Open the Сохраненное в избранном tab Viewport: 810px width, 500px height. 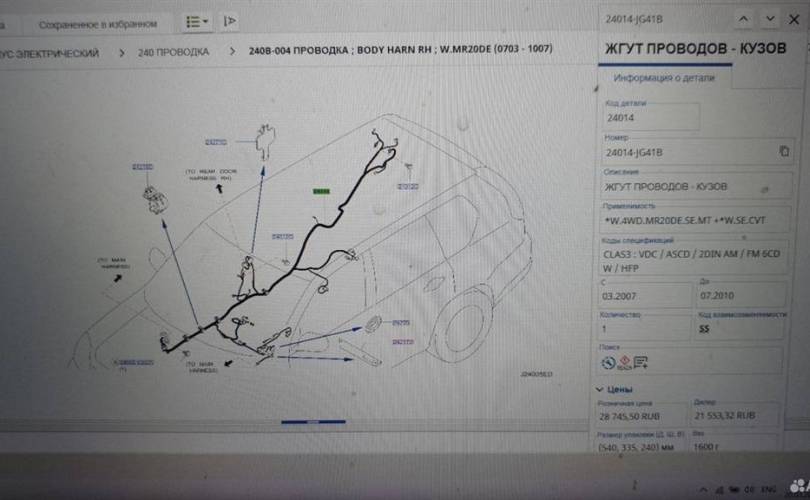[x=98, y=22]
